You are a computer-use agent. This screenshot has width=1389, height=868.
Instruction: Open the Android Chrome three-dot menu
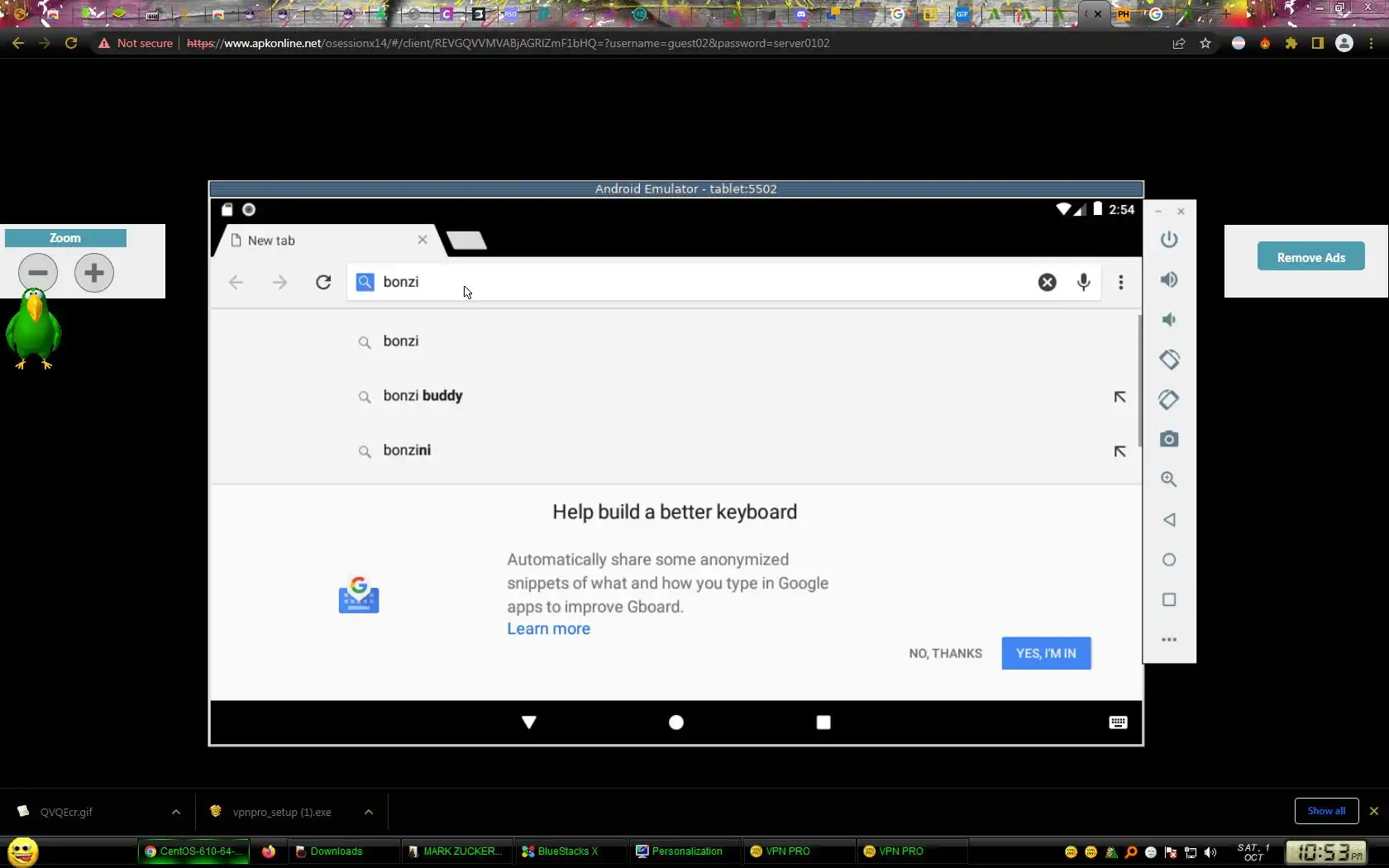coord(1120,283)
